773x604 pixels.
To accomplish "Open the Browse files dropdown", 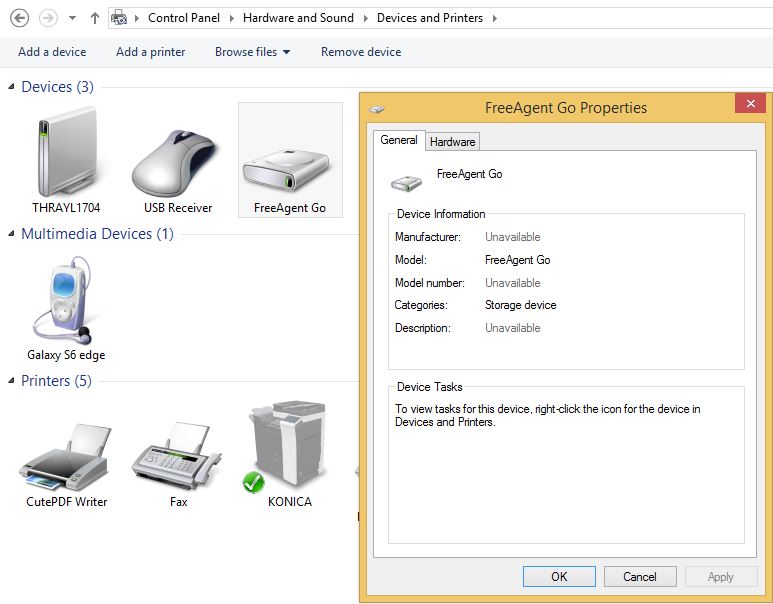I will click(252, 52).
